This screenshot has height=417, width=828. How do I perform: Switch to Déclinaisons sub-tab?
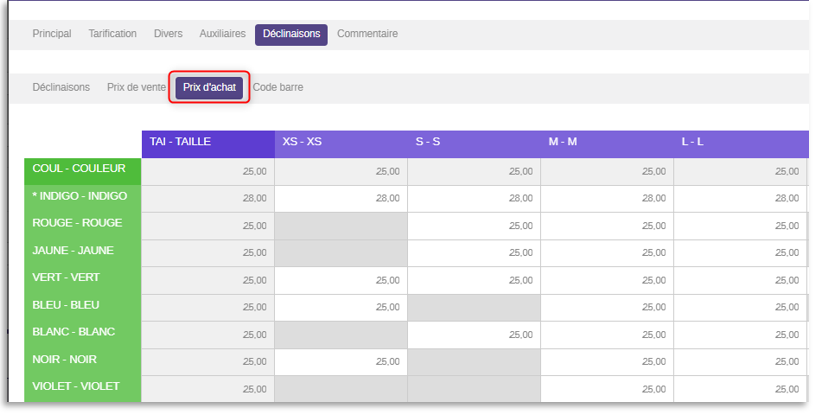pos(61,88)
